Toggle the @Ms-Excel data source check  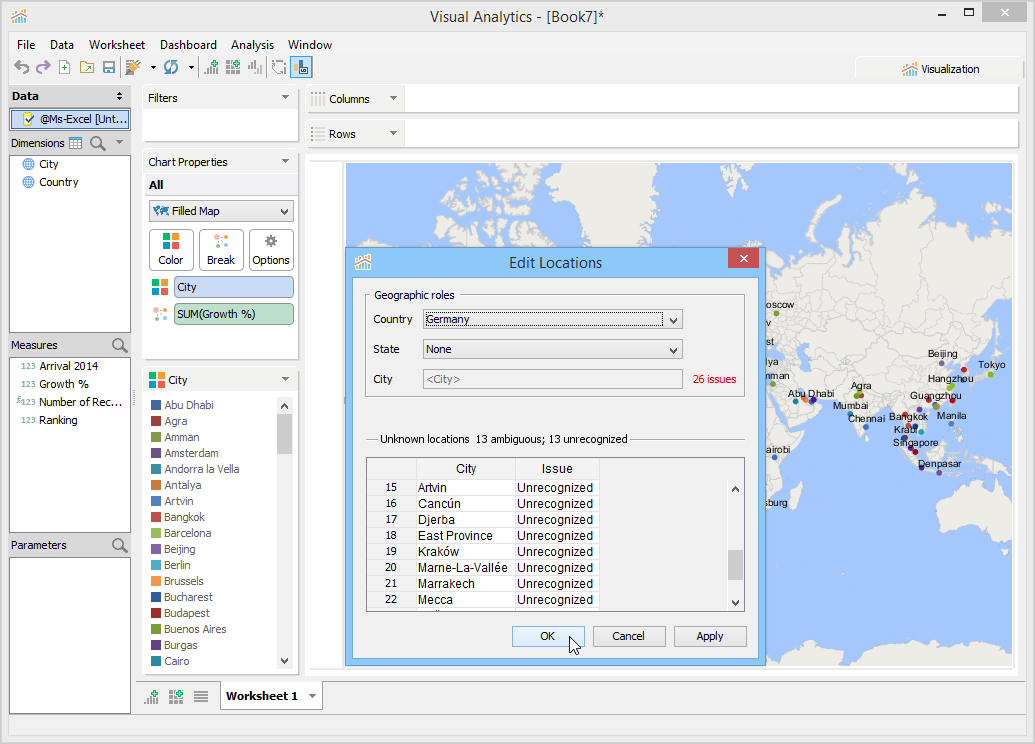(x=29, y=119)
